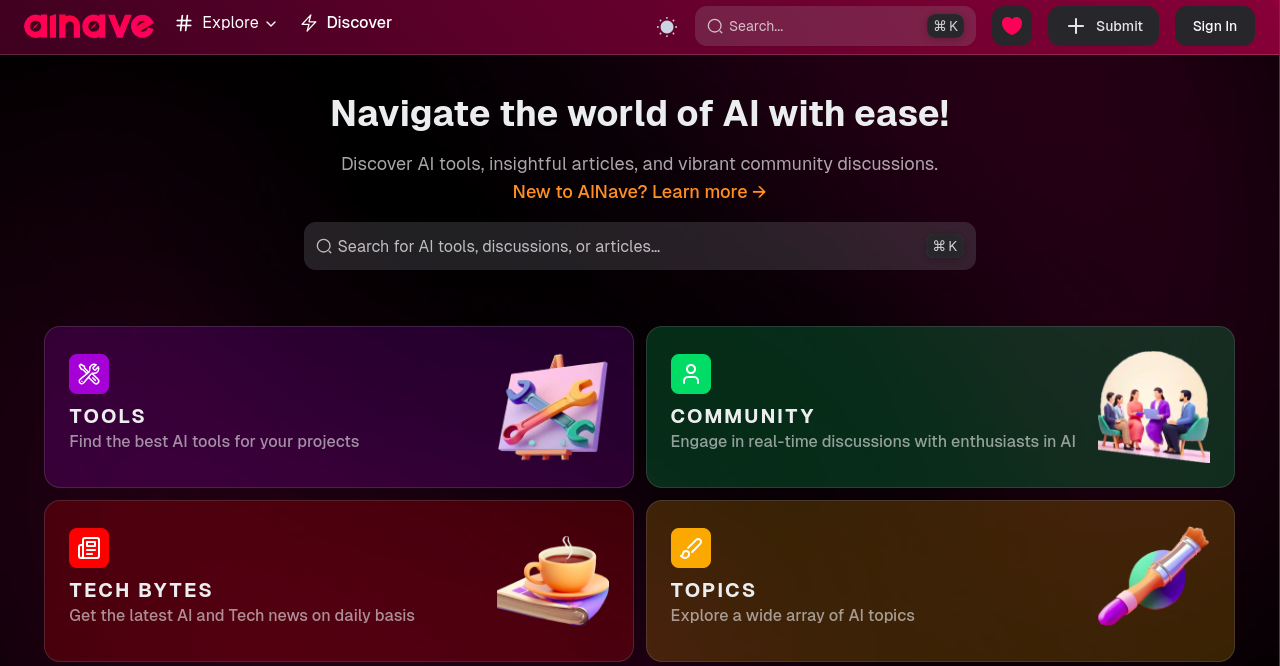Expand the Explore dropdown chevron
Viewport: 1280px width, 666px height.
coord(271,24)
